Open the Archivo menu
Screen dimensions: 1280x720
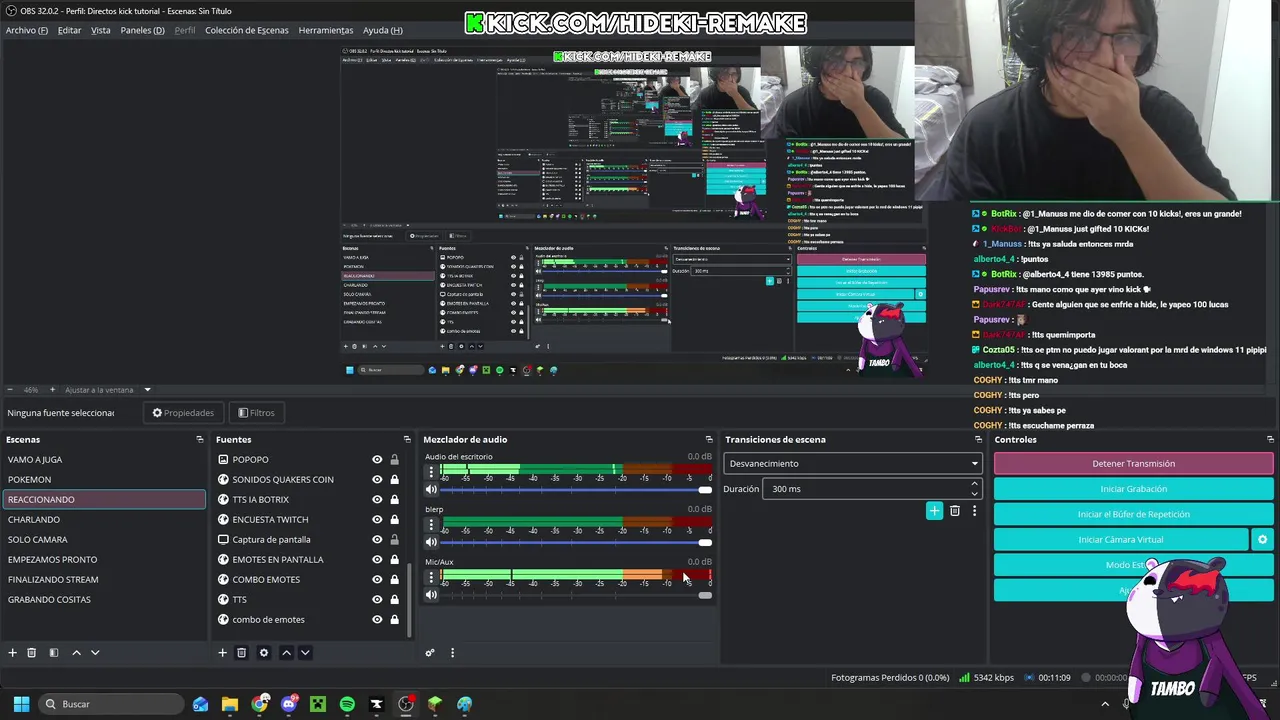tap(26, 30)
